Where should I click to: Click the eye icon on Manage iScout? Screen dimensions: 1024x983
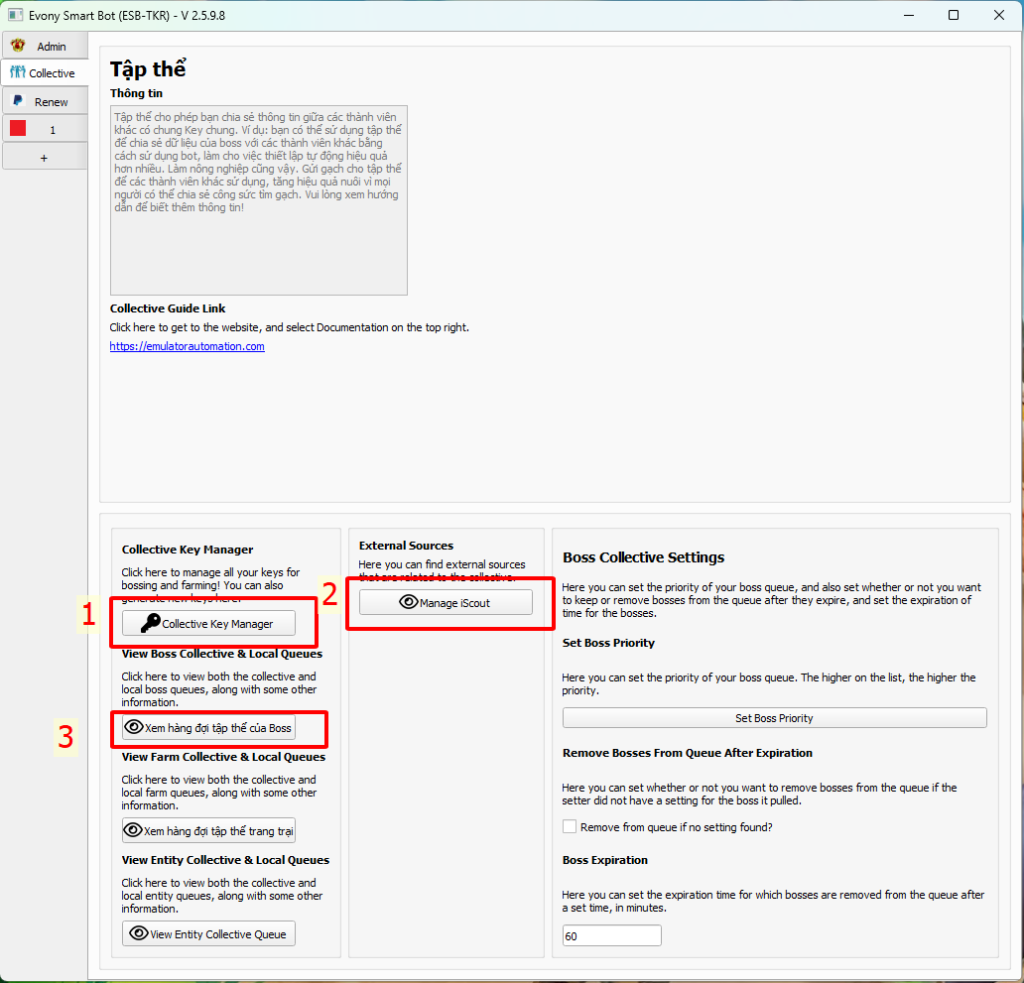[x=408, y=602]
